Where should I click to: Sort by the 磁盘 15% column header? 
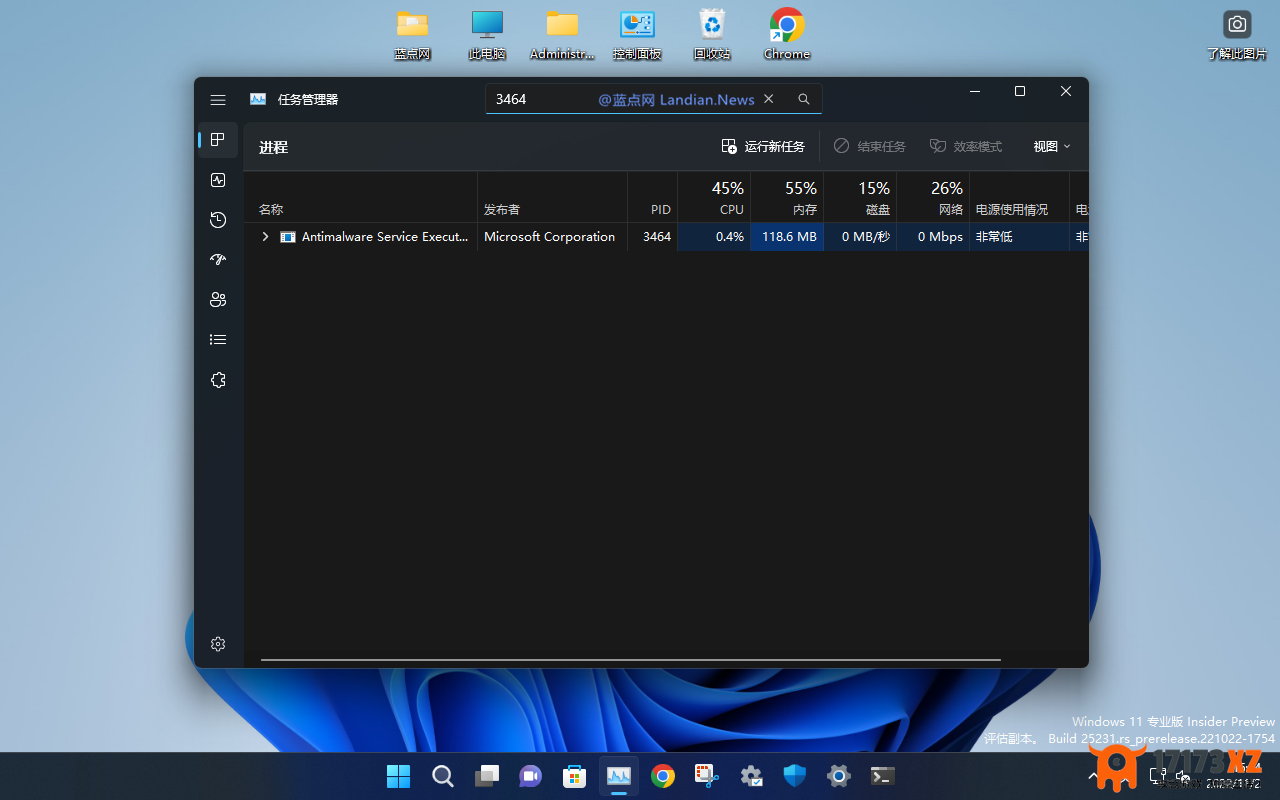[860, 197]
